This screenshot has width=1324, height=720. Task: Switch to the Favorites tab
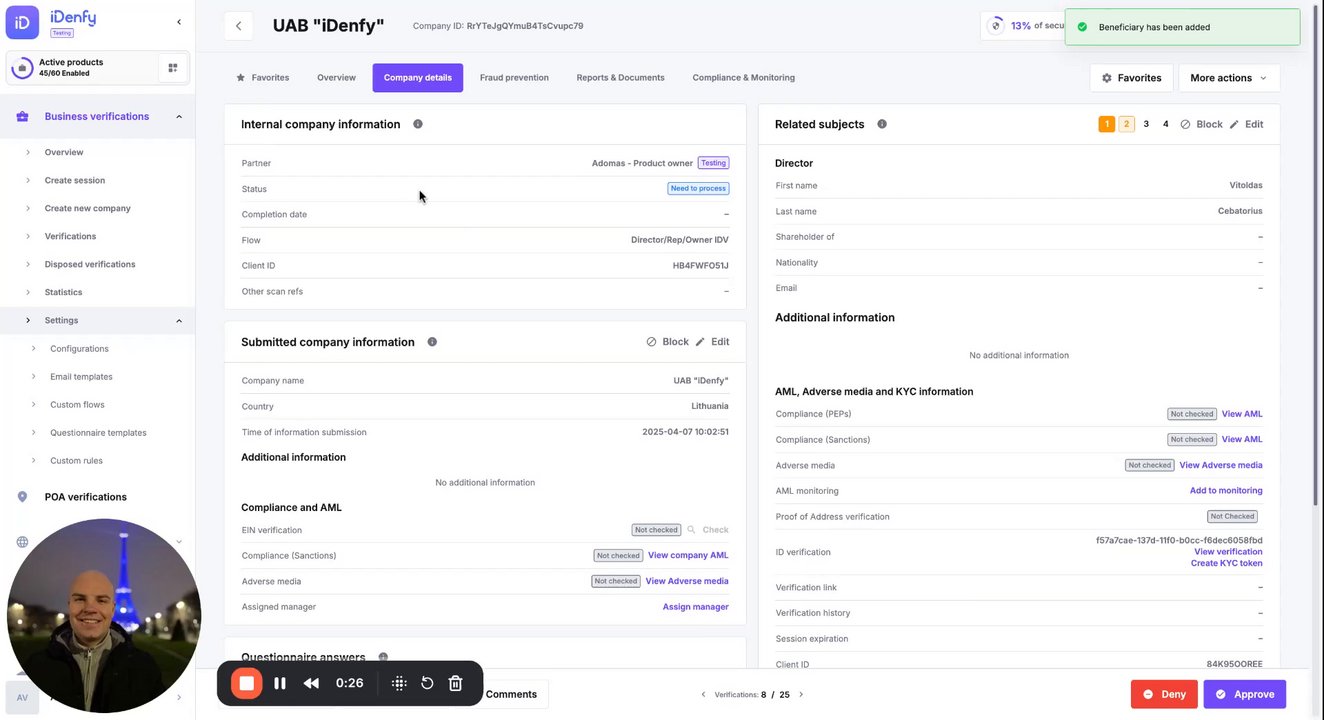[x=263, y=78]
